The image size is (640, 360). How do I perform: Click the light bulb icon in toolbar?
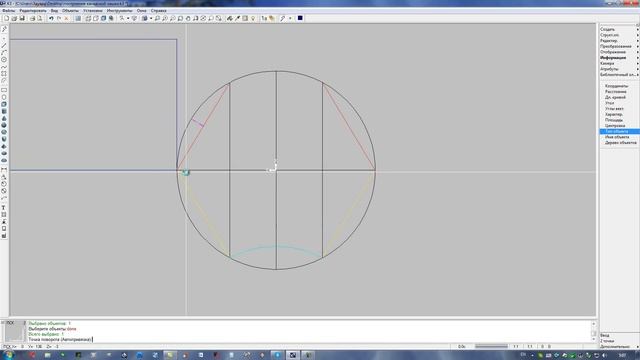pyautogui.click(x=253, y=18)
